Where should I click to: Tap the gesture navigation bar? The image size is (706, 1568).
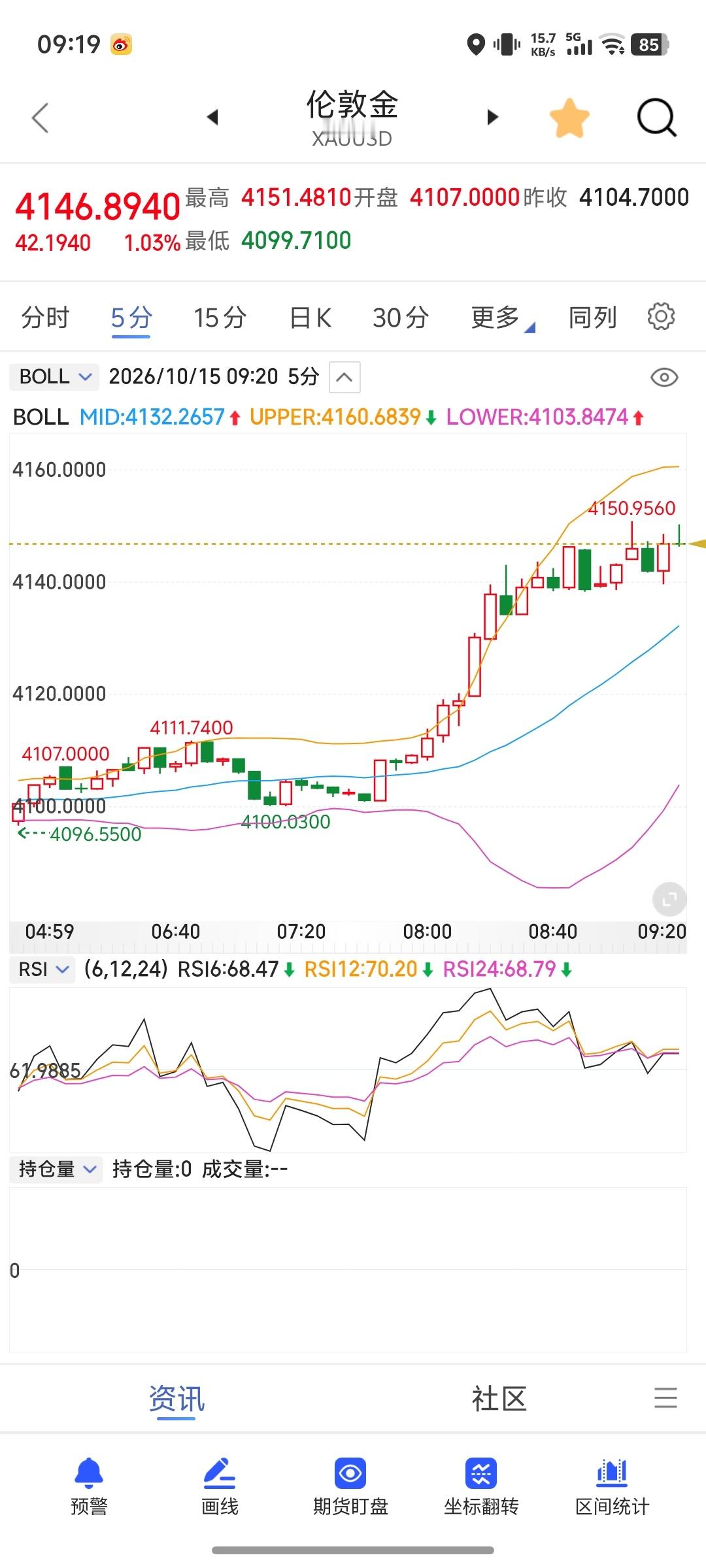(353, 1550)
